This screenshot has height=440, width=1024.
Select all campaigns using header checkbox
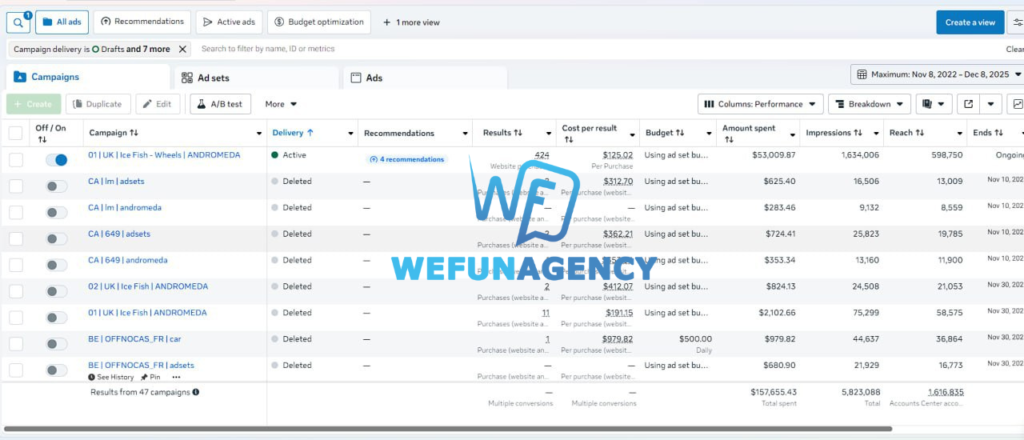16,133
